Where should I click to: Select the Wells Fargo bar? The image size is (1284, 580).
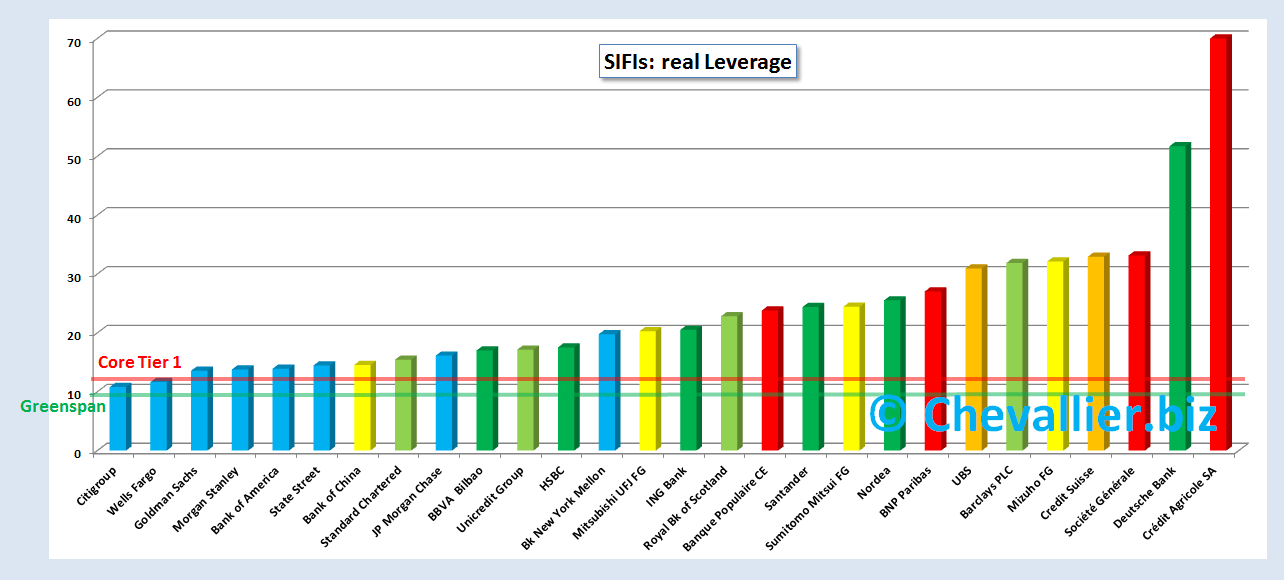coord(161,414)
